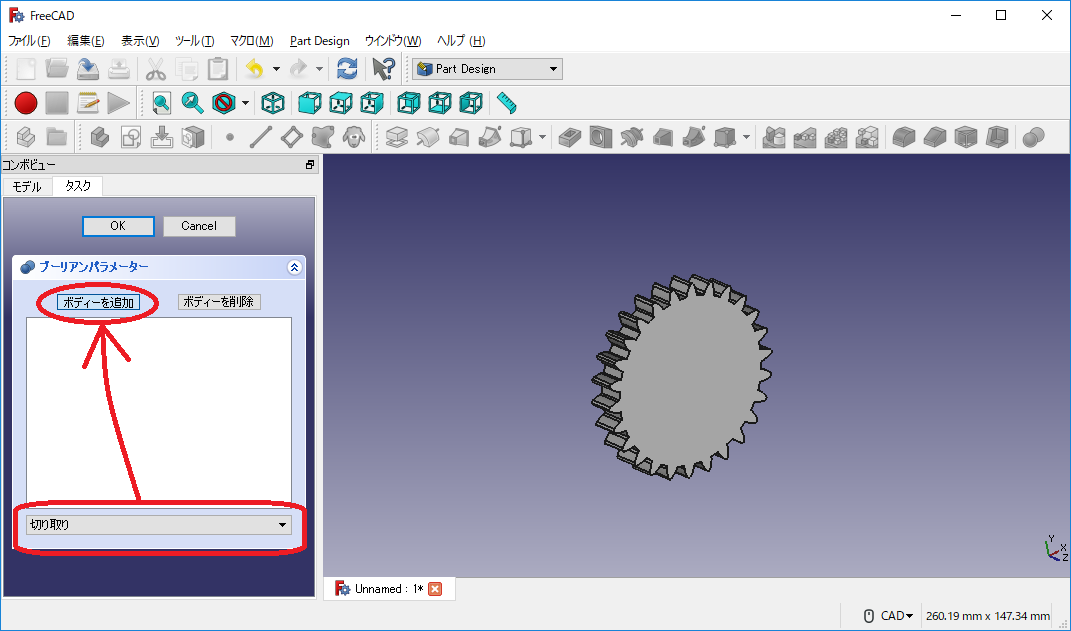Click the Paste clipboard icon
The height and width of the screenshot is (631, 1071).
(217, 69)
